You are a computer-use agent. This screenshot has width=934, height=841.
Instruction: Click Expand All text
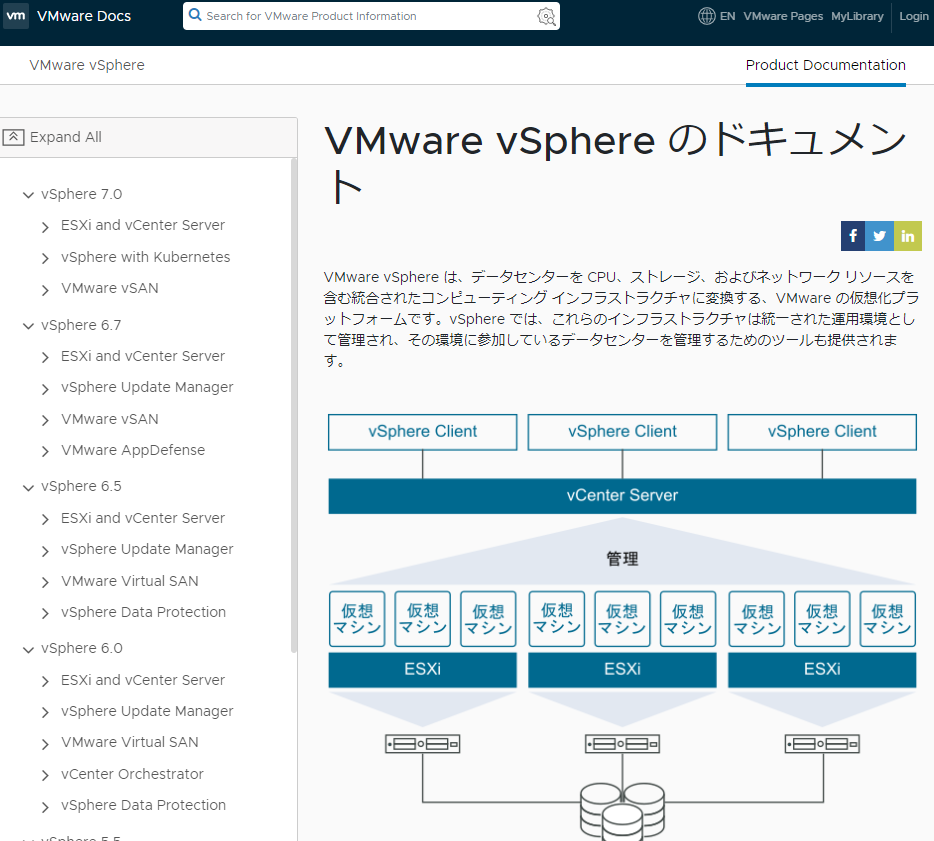click(x=66, y=137)
